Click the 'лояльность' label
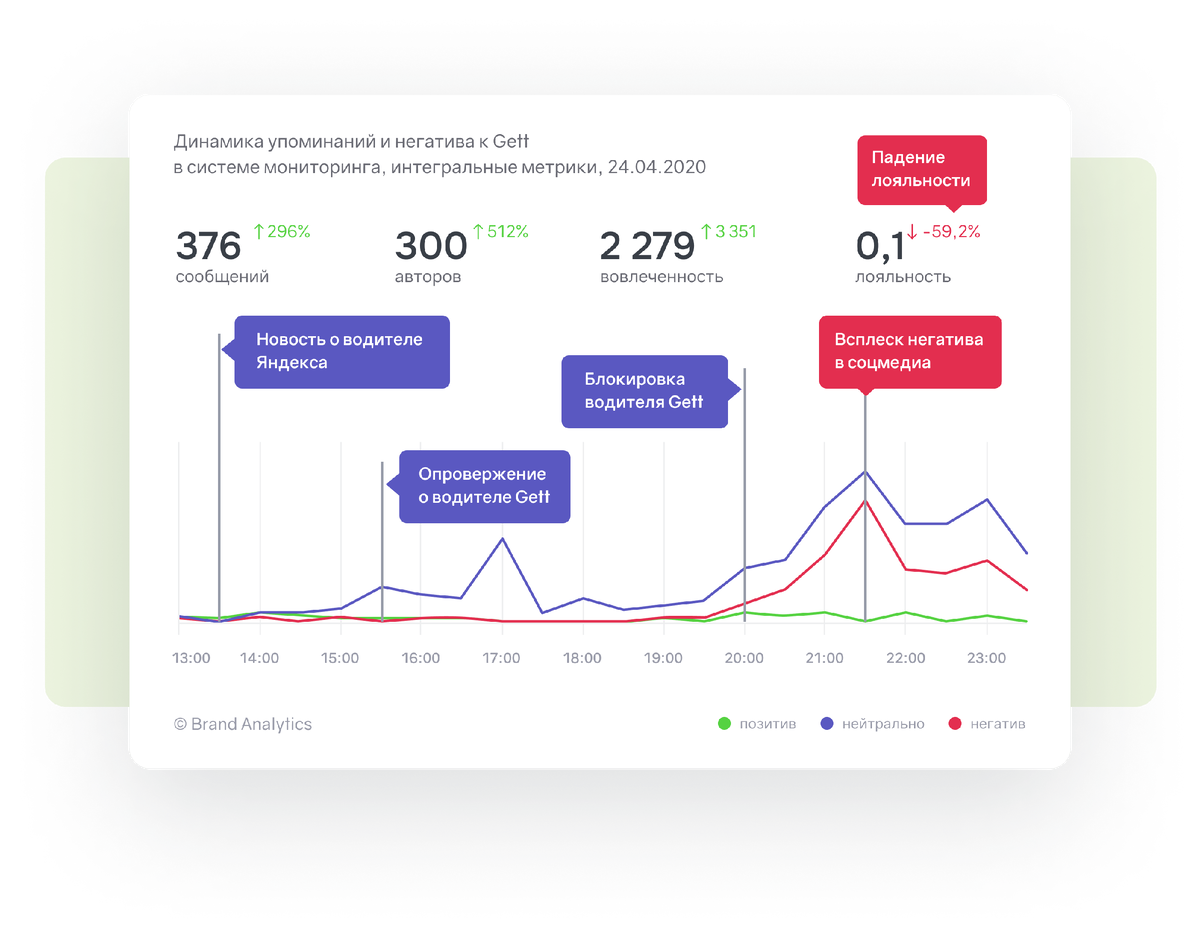The image size is (1200, 932). click(903, 277)
